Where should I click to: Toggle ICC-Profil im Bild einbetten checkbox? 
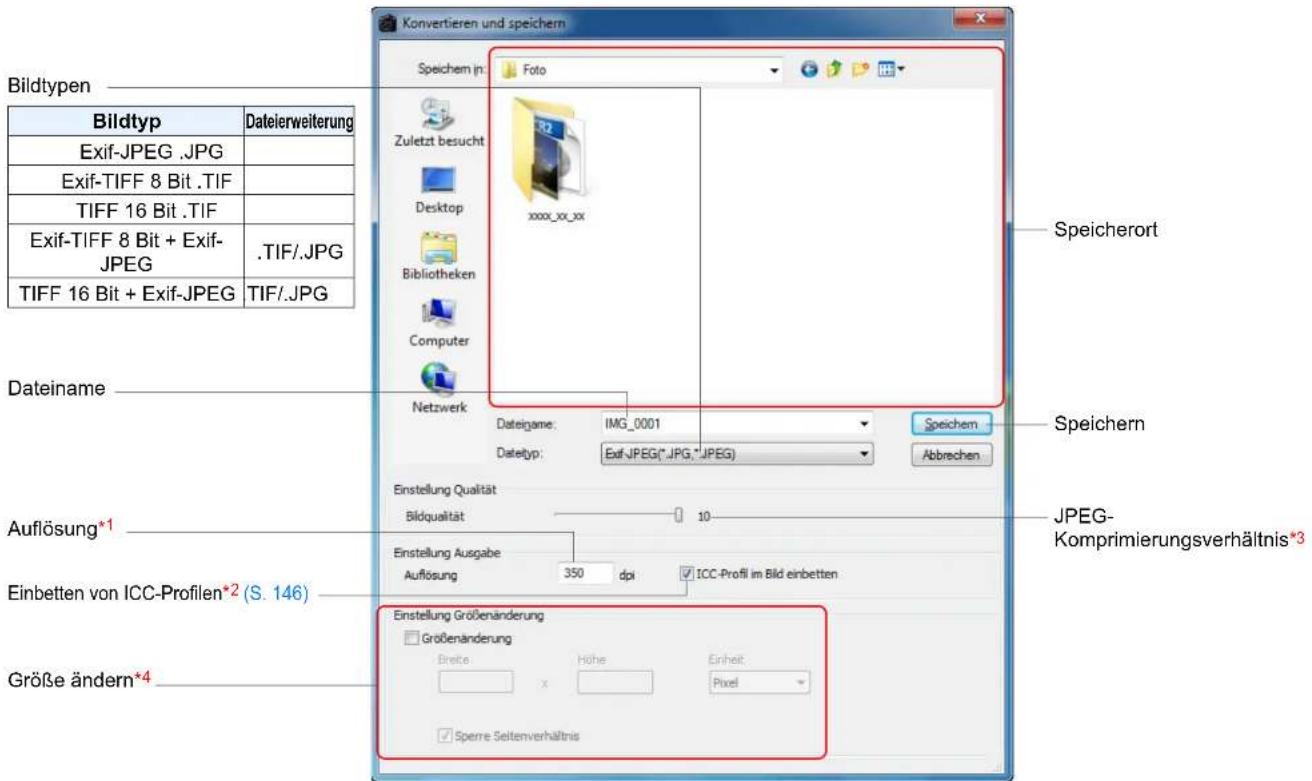686,574
